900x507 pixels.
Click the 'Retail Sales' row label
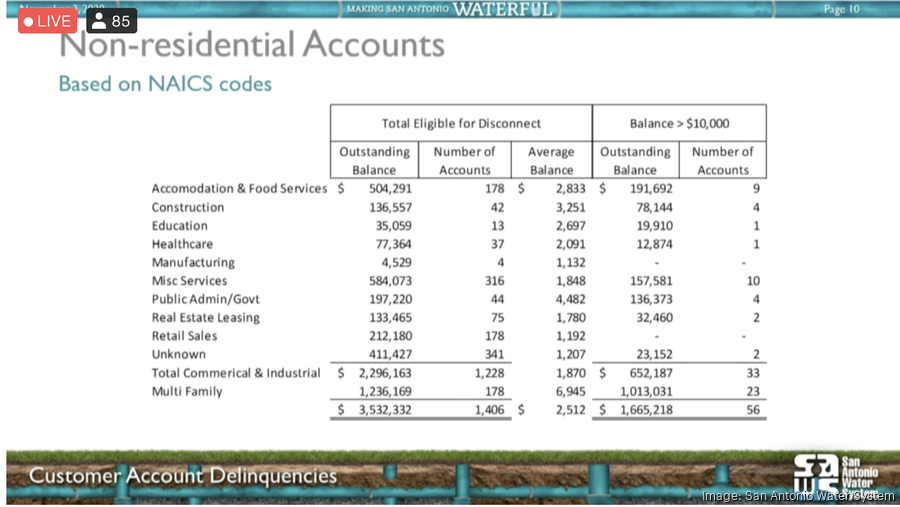184,336
